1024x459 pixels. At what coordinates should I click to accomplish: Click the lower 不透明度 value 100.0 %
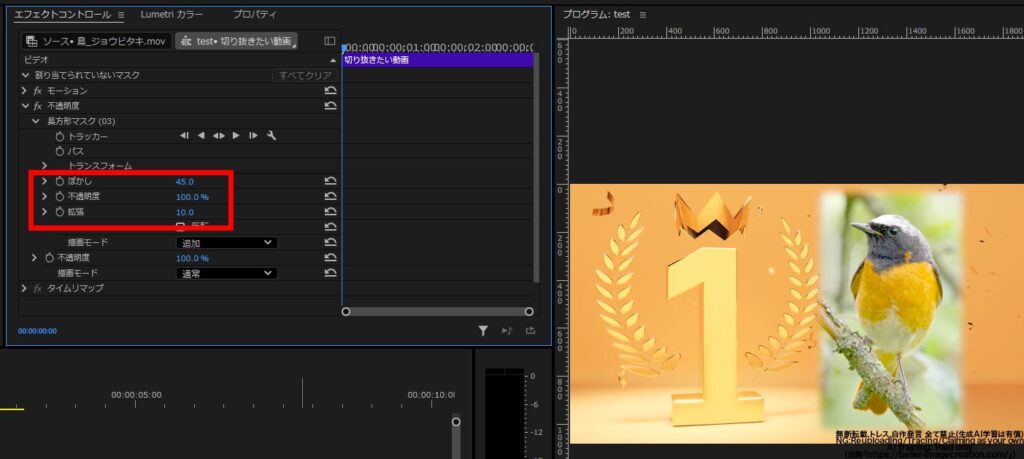[x=193, y=258]
